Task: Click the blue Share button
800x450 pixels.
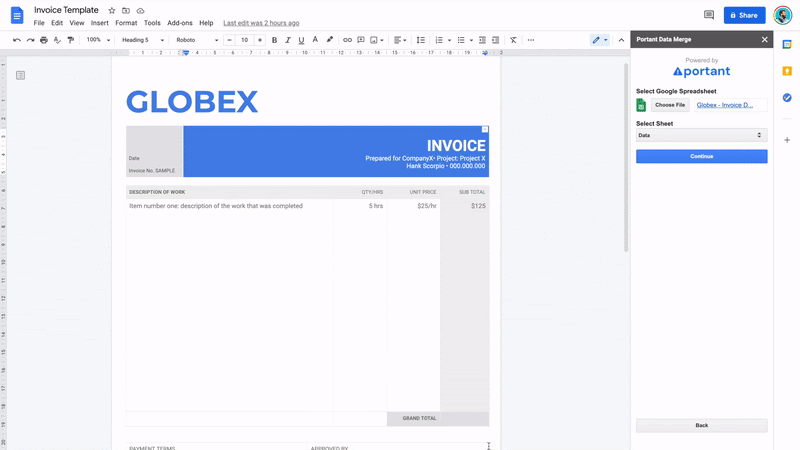Action: pos(744,15)
